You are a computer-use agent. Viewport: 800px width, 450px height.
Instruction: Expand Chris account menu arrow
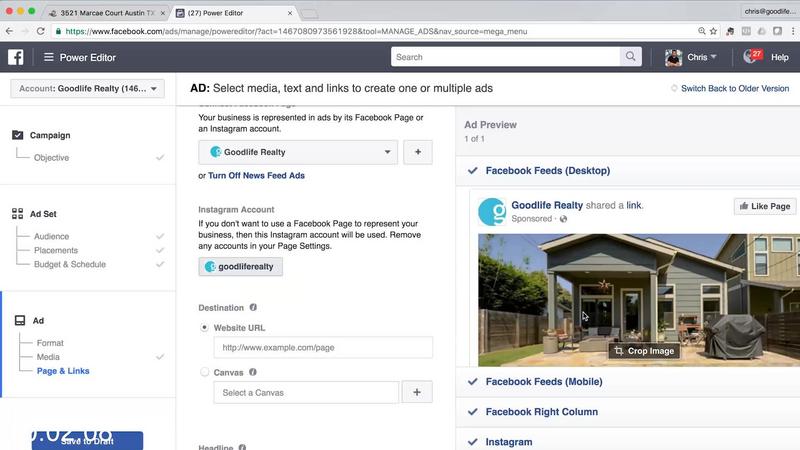713,57
